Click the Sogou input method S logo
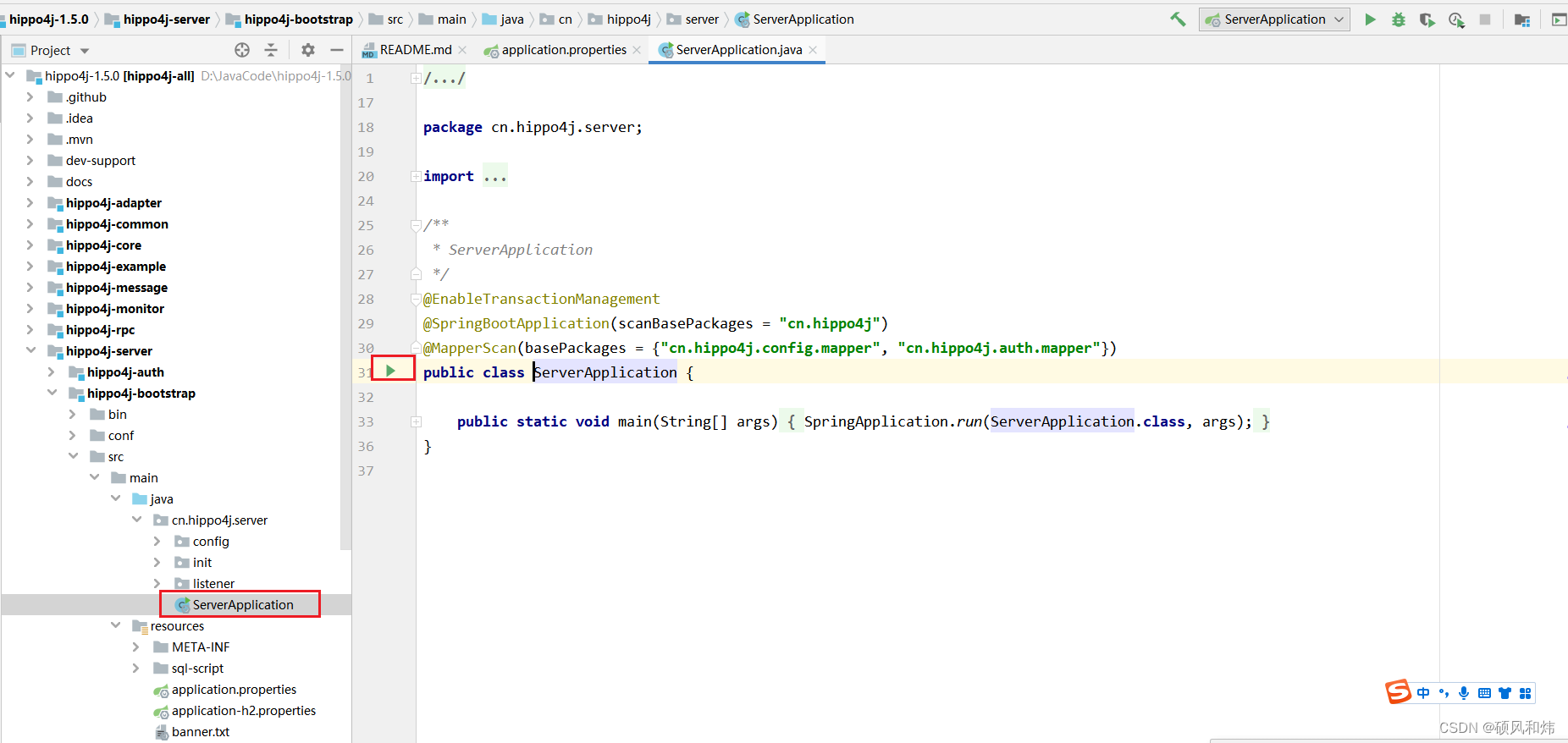 click(x=1399, y=692)
